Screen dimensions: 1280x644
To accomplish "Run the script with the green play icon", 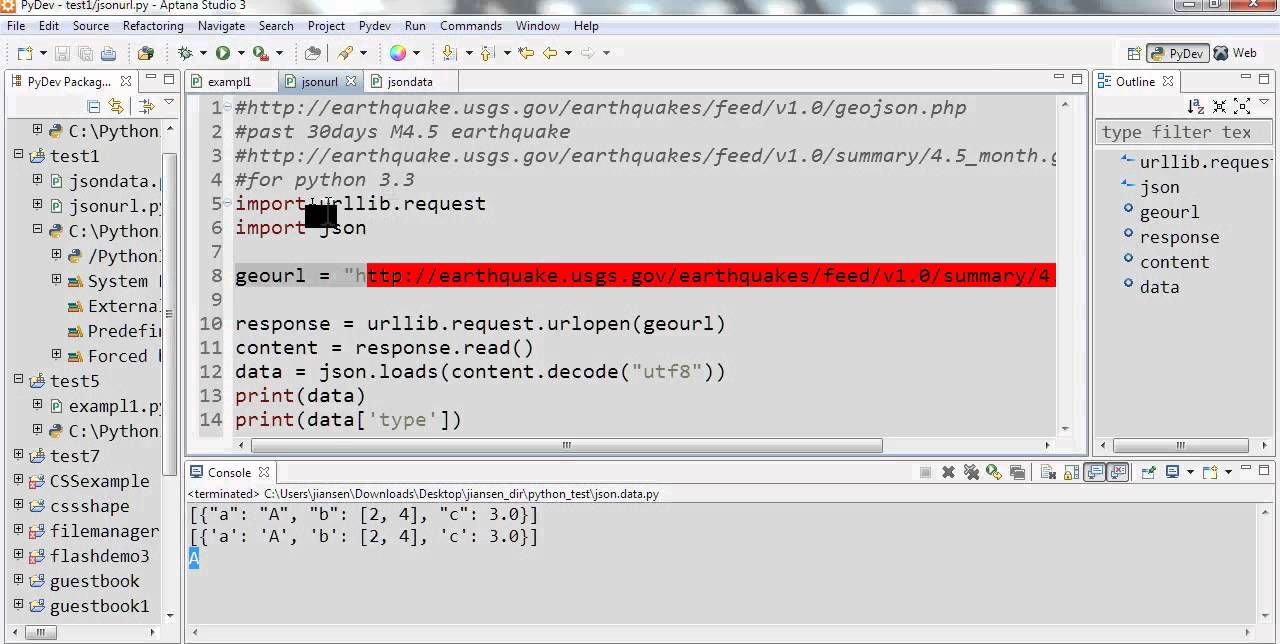I will 222,53.
